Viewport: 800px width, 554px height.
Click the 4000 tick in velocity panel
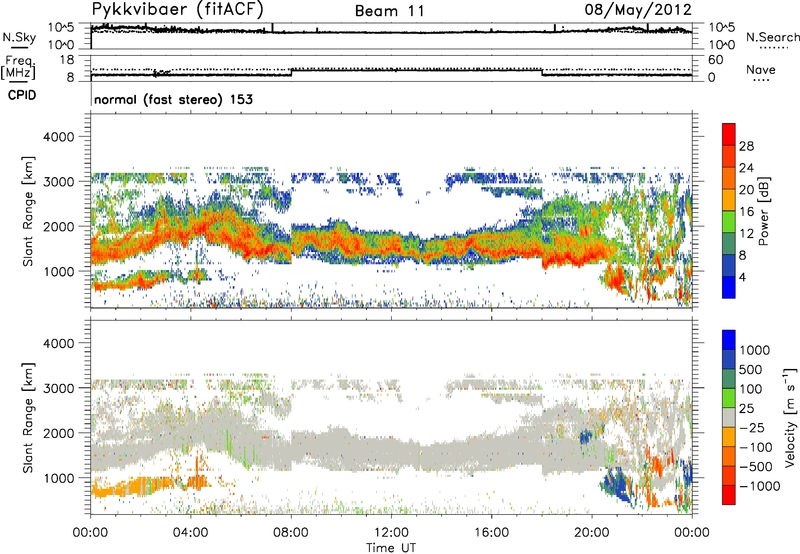coord(58,343)
